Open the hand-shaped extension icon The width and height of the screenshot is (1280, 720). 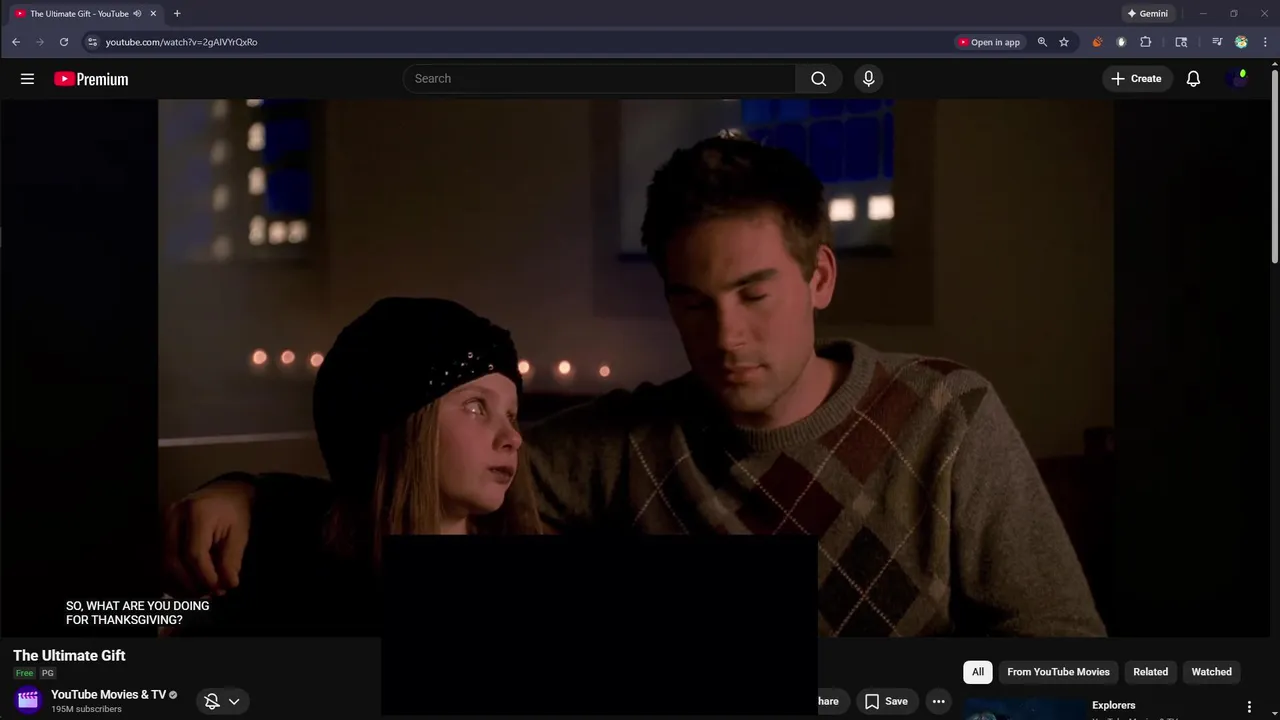(x=1121, y=42)
